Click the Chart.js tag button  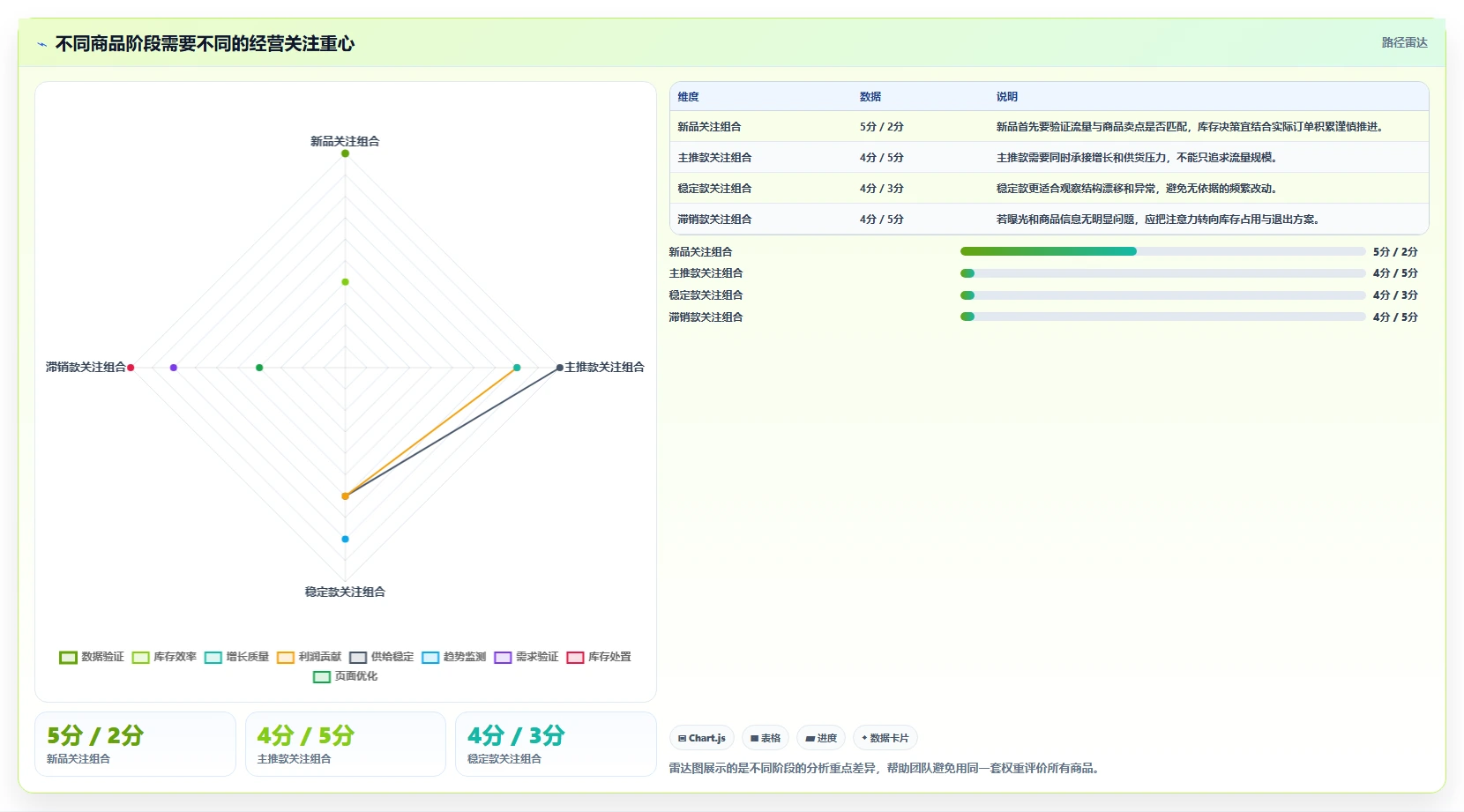click(702, 738)
